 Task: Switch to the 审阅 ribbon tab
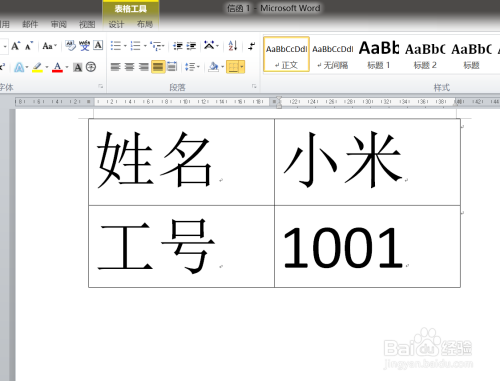59,24
